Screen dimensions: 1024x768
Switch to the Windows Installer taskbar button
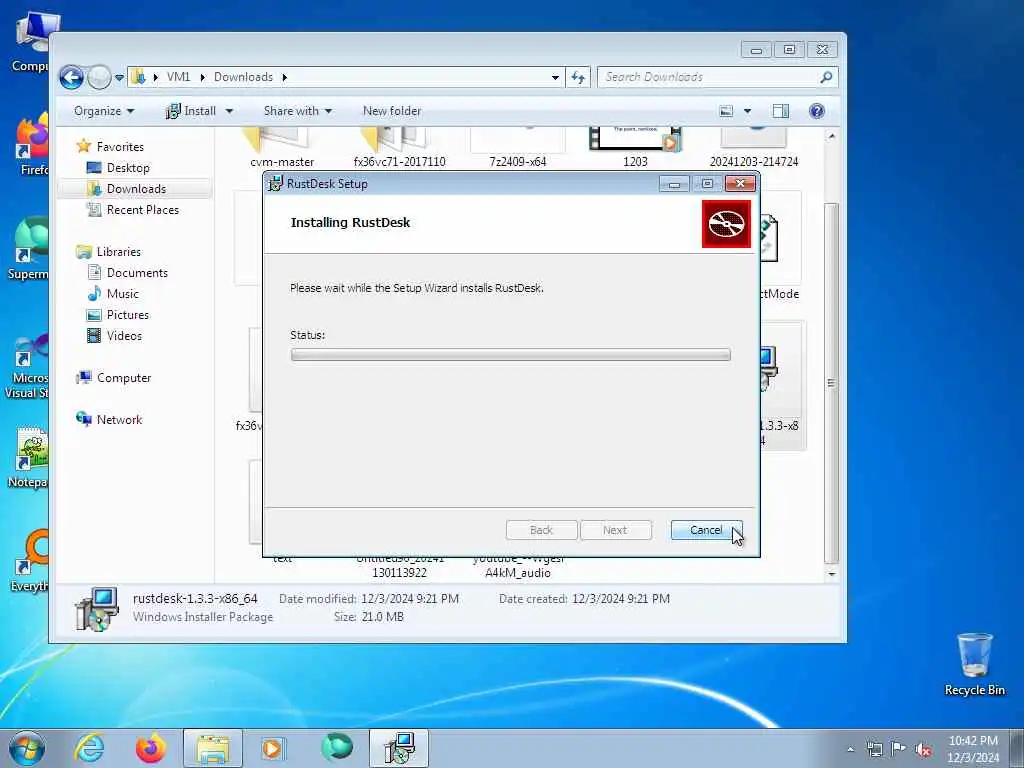[x=399, y=748]
